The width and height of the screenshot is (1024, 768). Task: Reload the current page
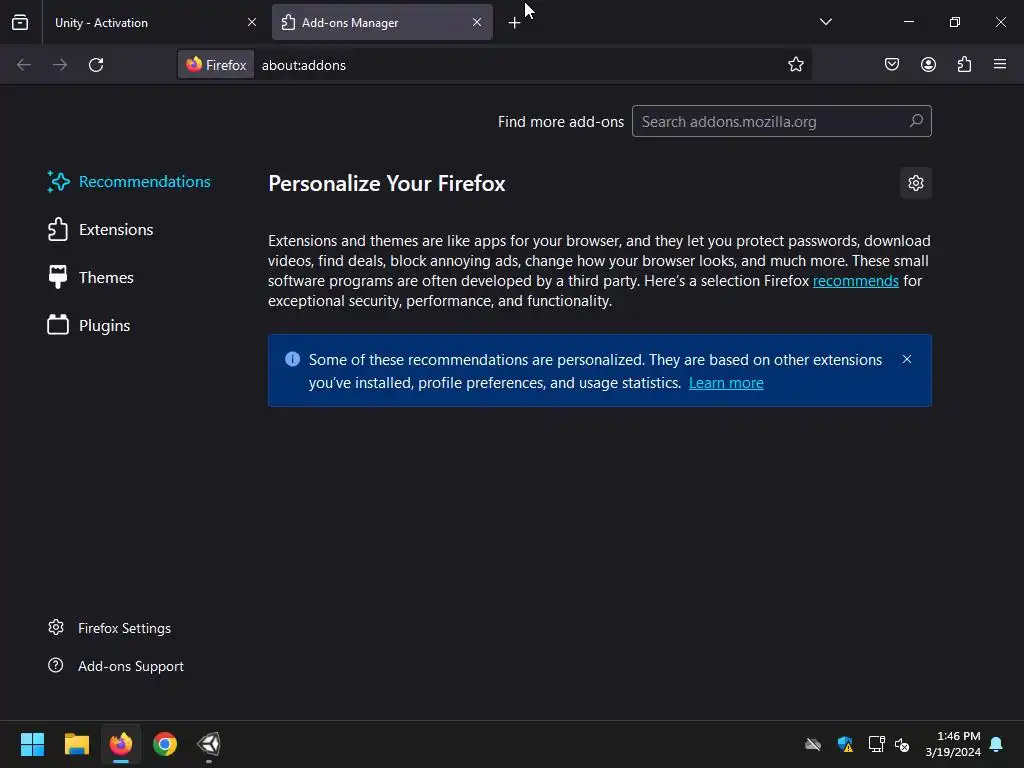click(x=96, y=65)
